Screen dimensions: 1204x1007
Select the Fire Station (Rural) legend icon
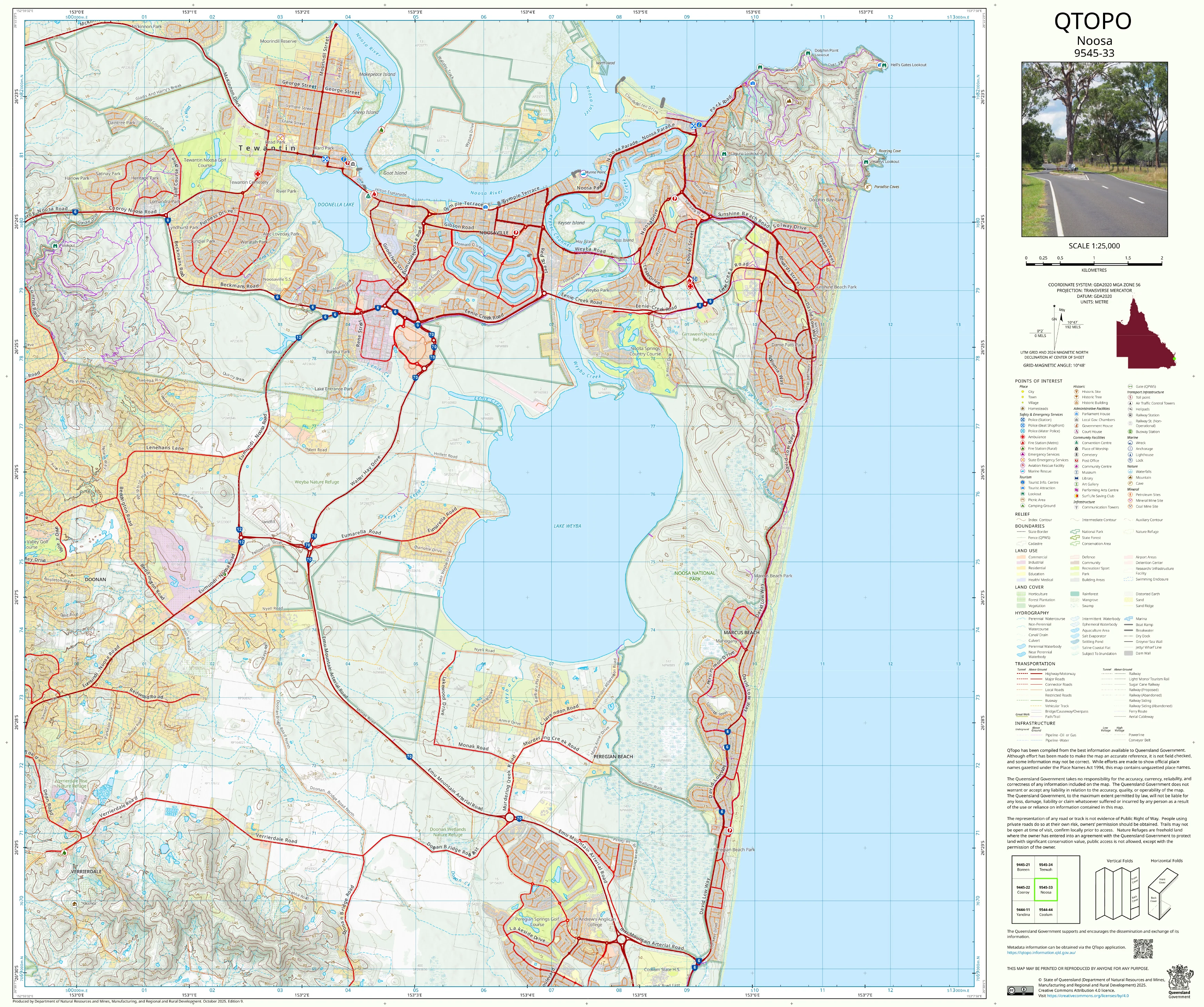coord(1022,449)
